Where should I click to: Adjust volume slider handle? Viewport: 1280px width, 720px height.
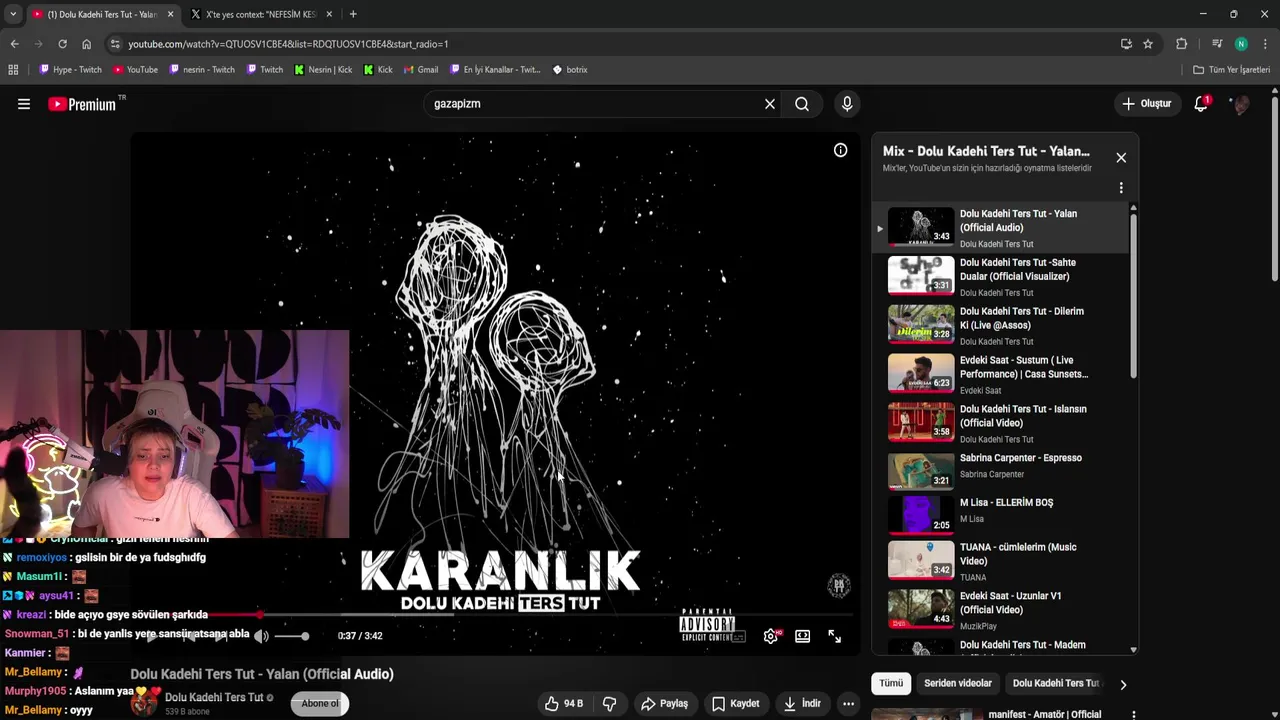click(x=305, y=636)
